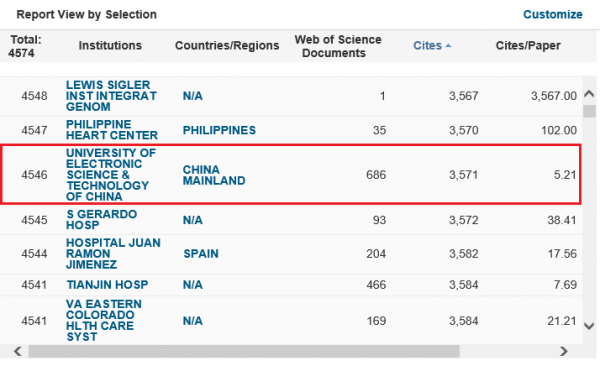Click the Cites/Paper column header
Screen dimensions: 600x366
click(x=528, y=46)
